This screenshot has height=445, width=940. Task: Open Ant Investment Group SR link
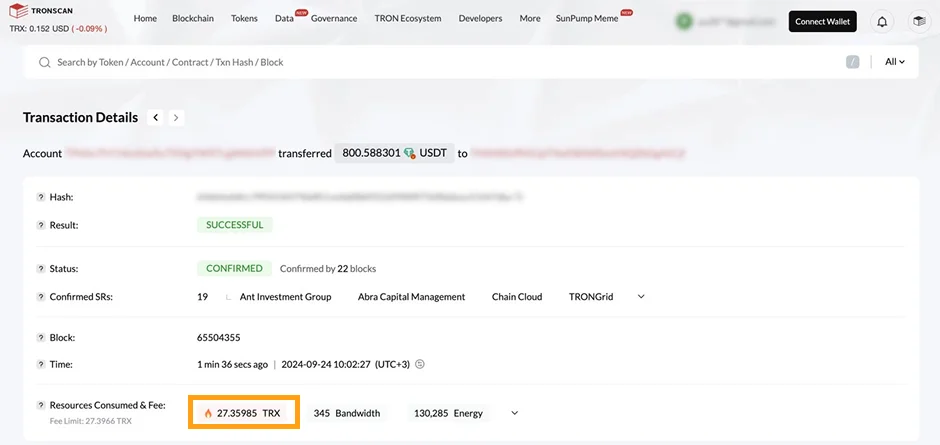[285, 297]
